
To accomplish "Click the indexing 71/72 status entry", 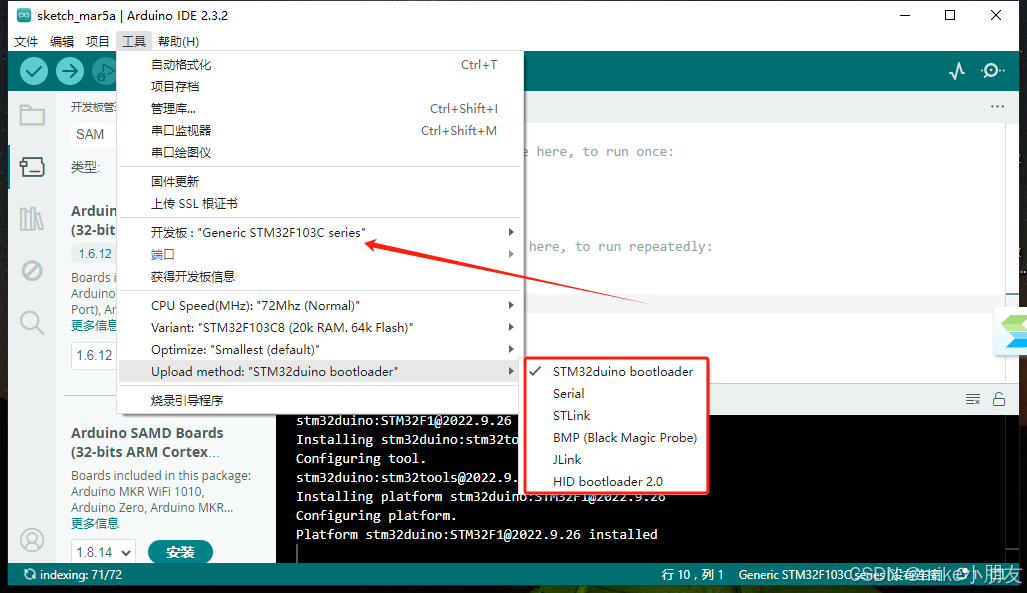I will point(73,575).
